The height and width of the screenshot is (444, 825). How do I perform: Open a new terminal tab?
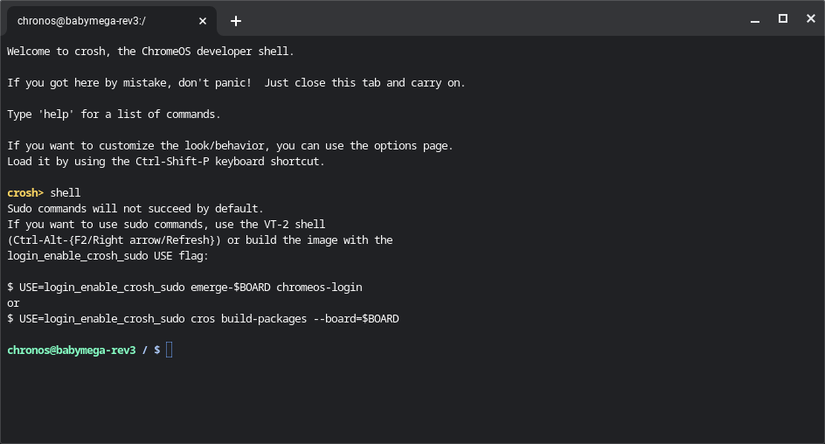236,20
